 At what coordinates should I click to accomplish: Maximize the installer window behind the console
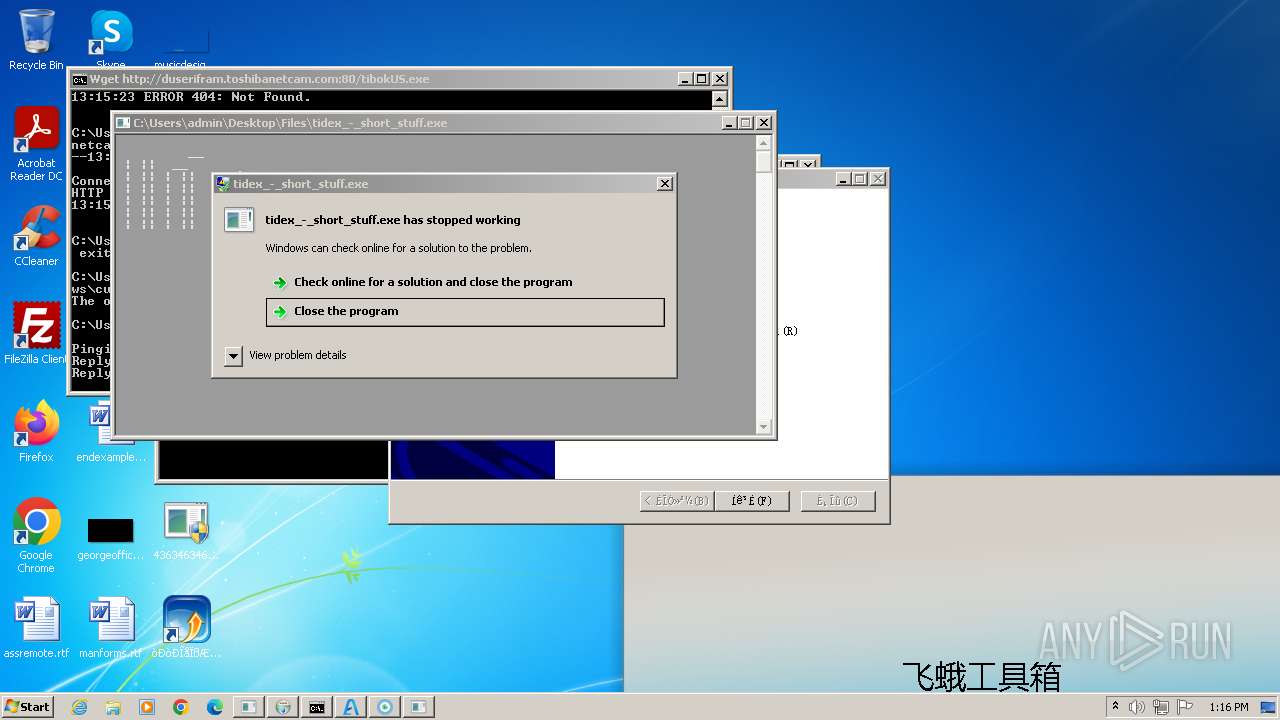coord(860,179)
